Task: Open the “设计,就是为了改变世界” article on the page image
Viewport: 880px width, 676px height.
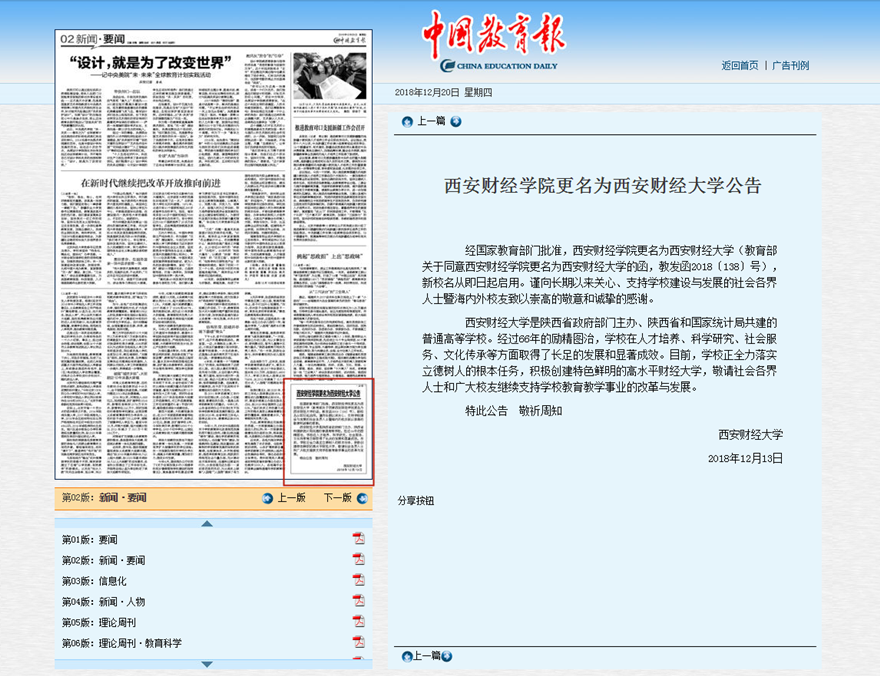Action: click(x=150, y=63)
